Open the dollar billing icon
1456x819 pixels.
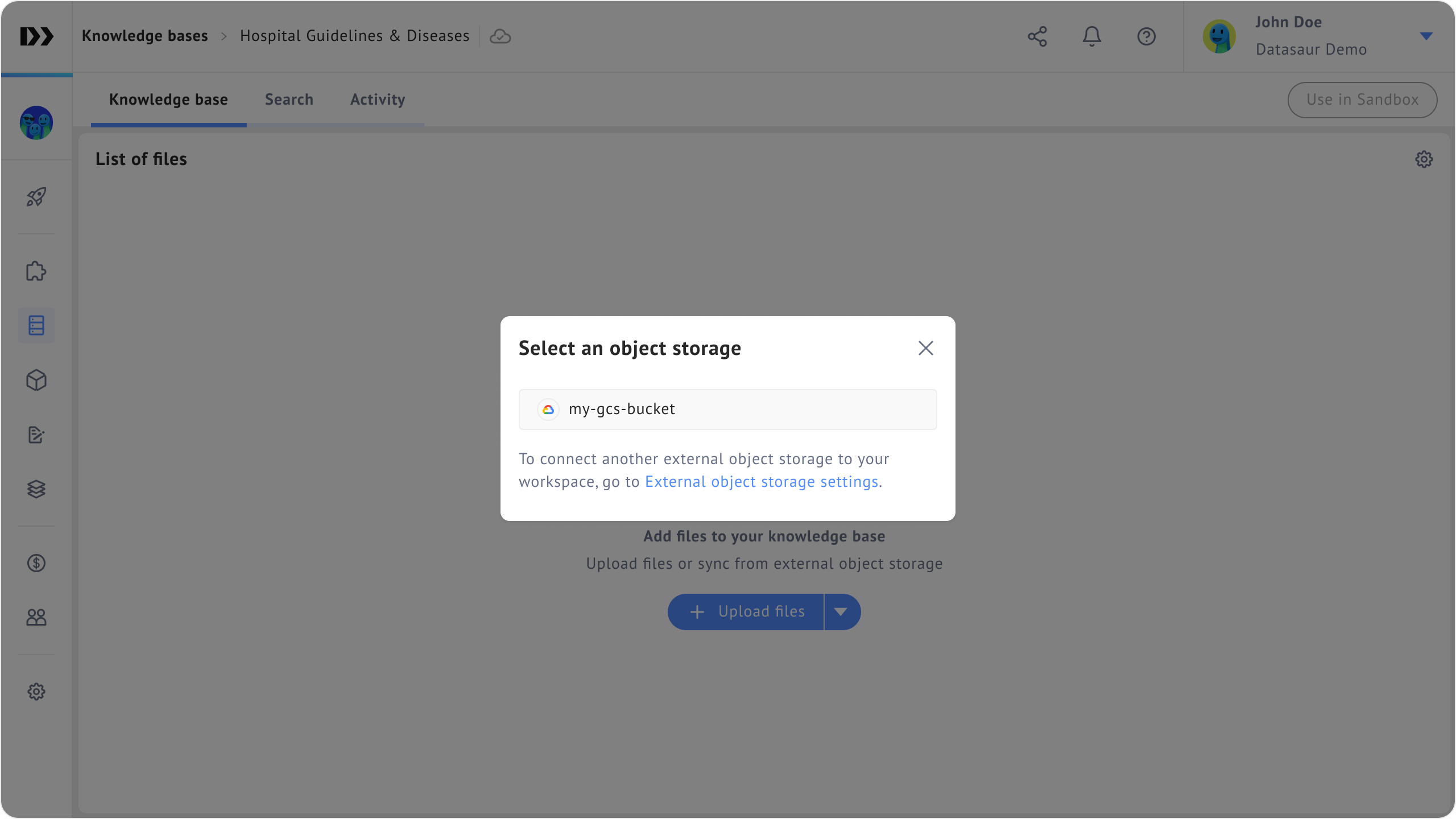tap(36, 563)
